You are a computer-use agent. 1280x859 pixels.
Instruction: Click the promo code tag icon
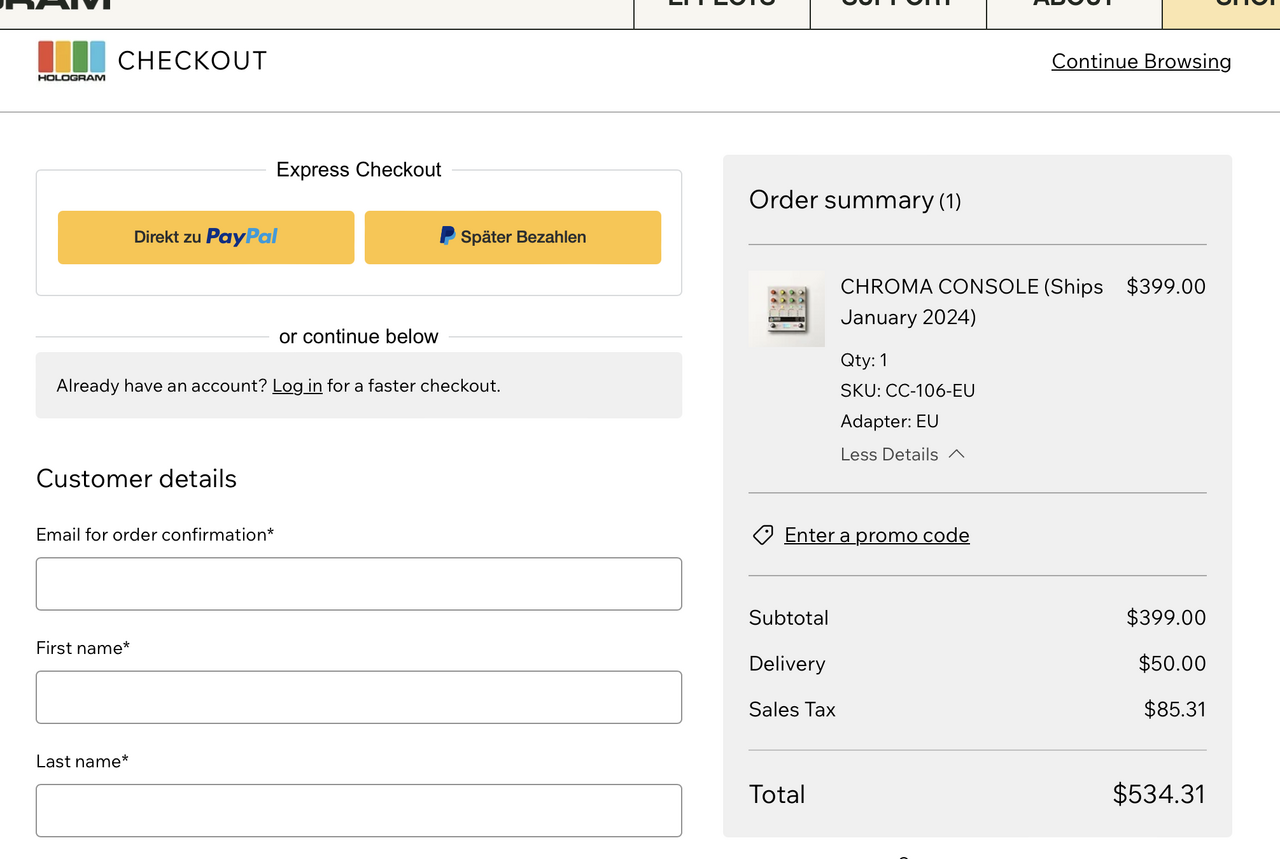(x=763, y=535)
